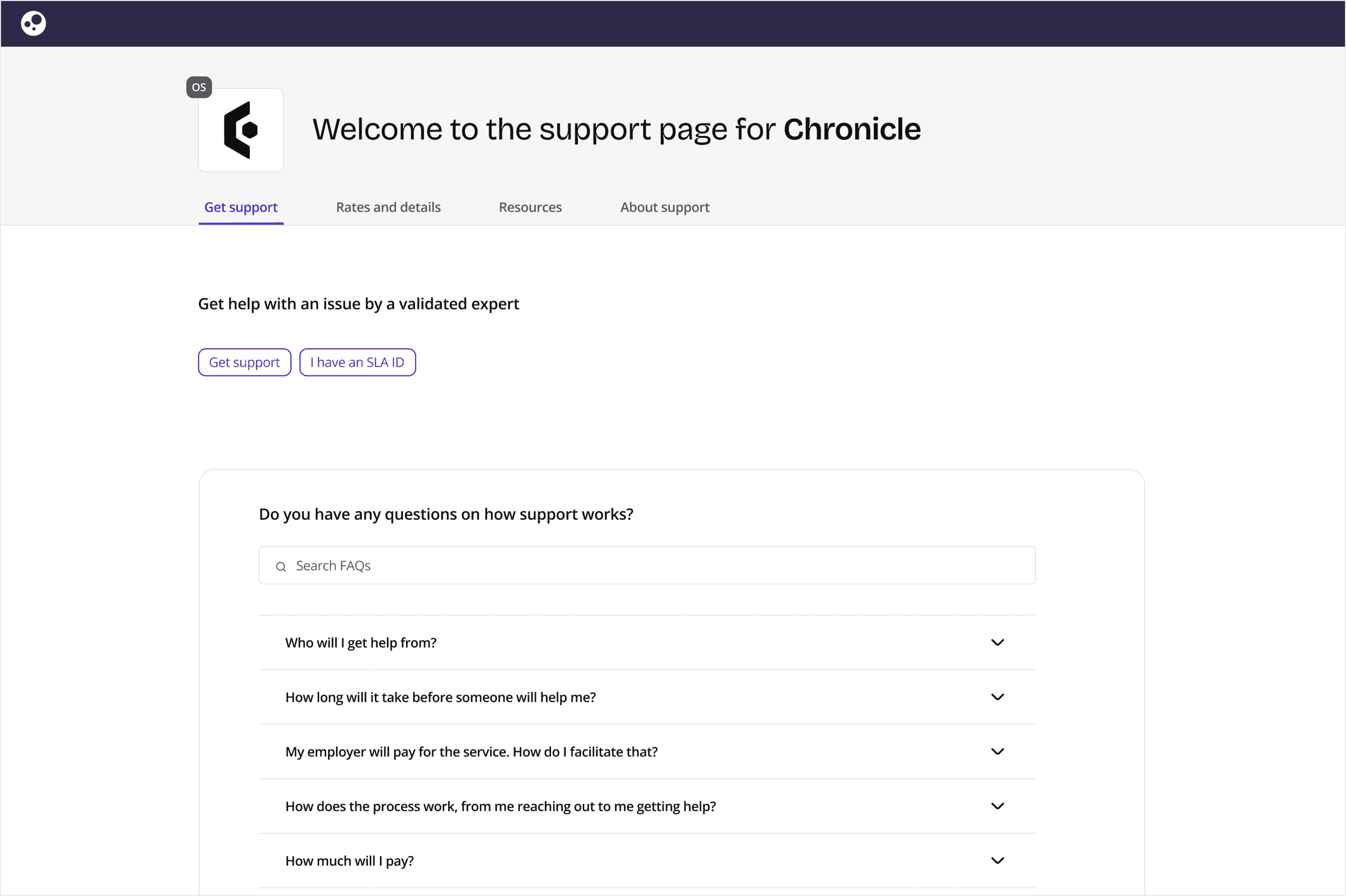The width and height of the screenshot is (1346, 896).
Task: Open 'How much will I pay?' question
Action: (349, 861)
